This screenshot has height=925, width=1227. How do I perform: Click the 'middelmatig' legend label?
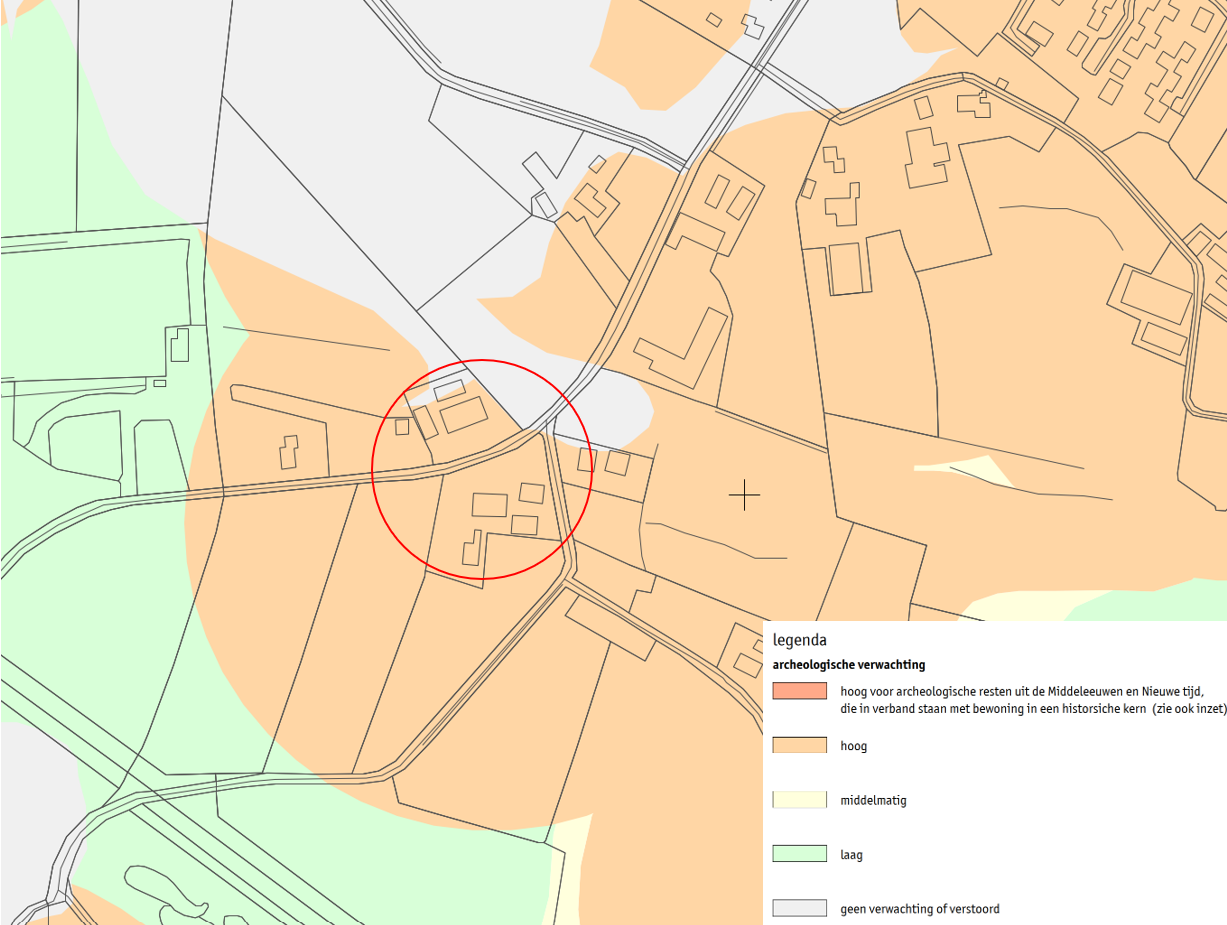tap(874, 800)
